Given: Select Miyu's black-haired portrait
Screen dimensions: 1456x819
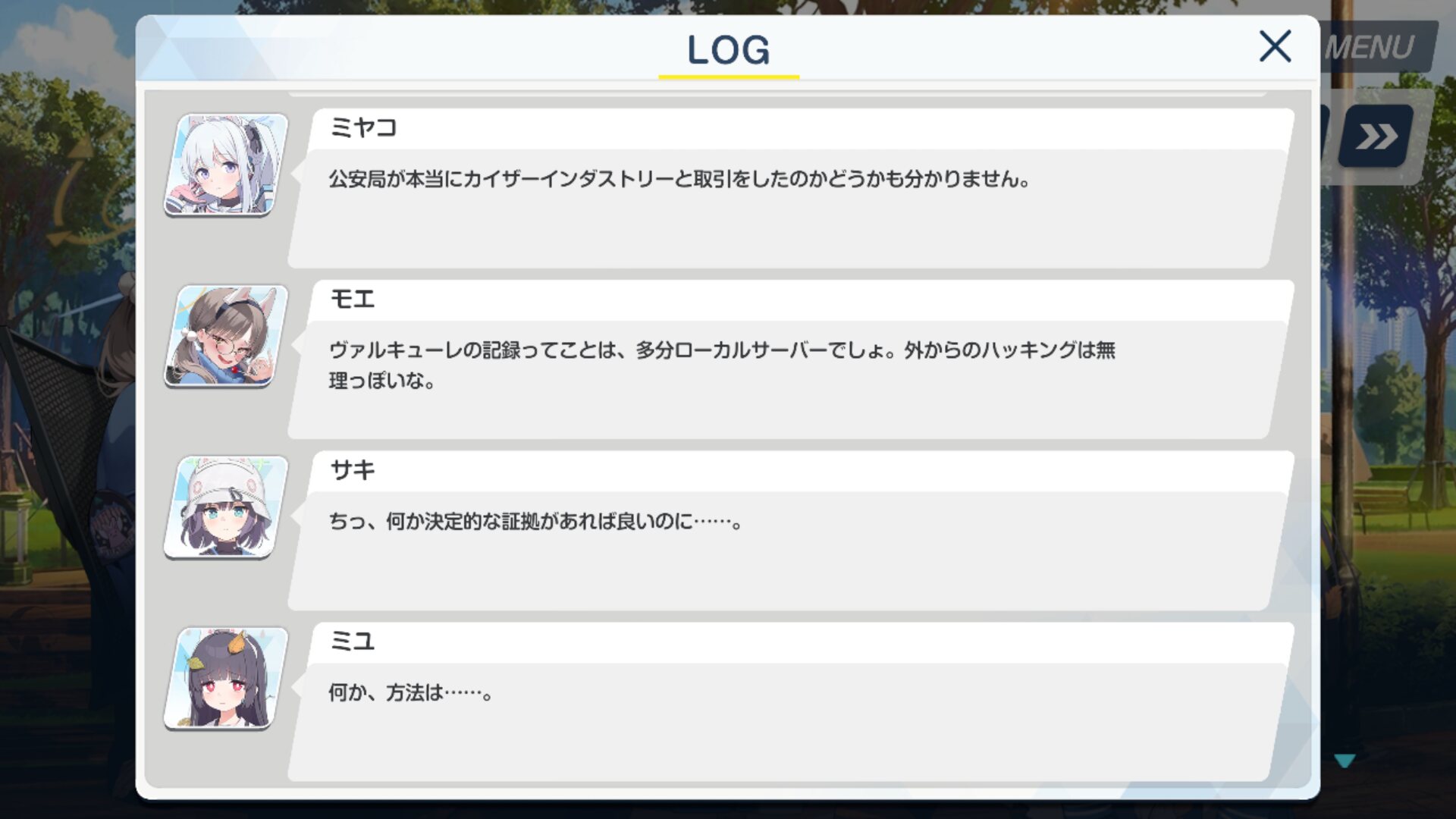Looking at the screenshot, I should (x=226, y=679).
